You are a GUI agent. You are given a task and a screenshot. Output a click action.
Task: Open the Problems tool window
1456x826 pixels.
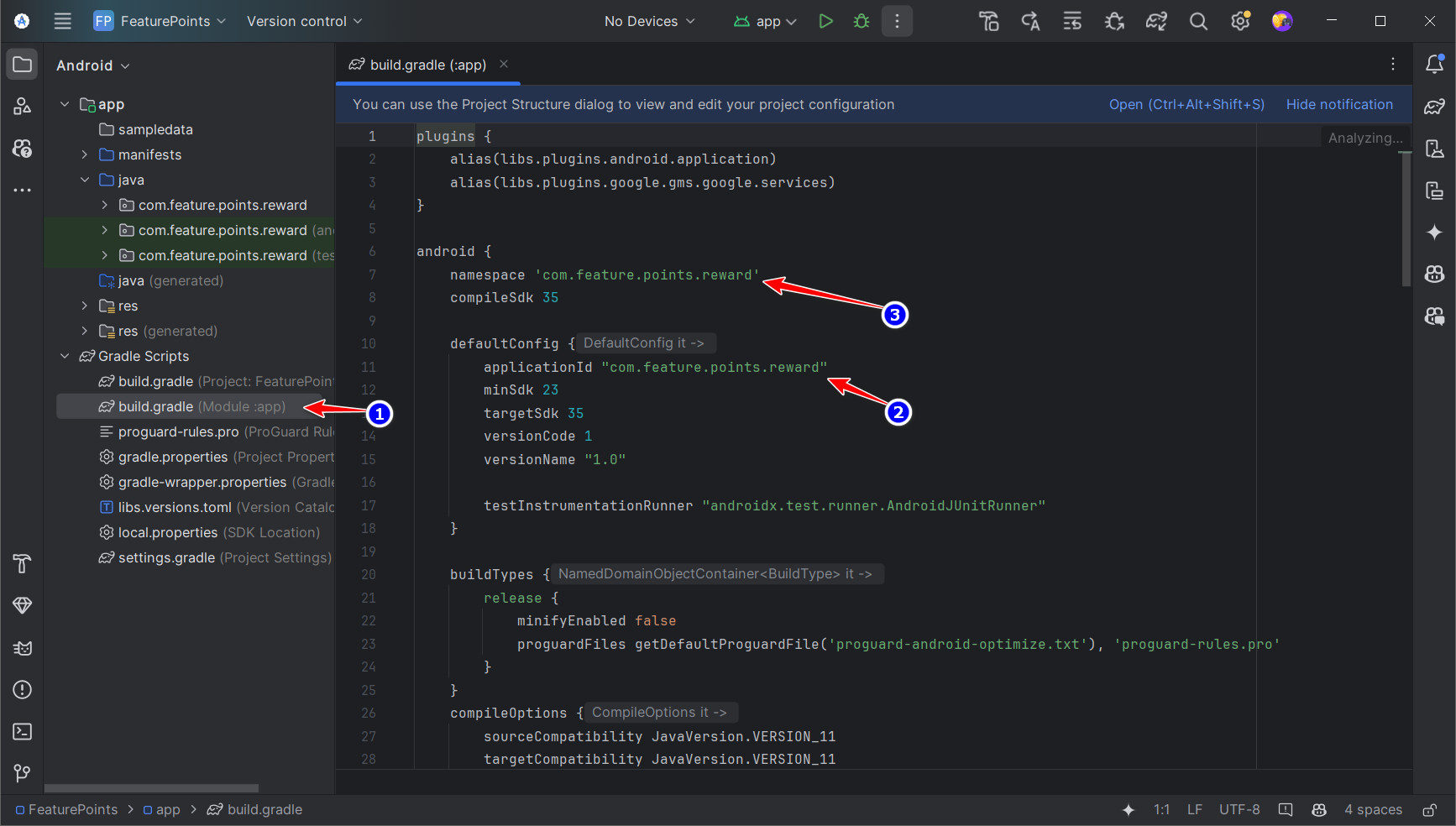(23, 690)
